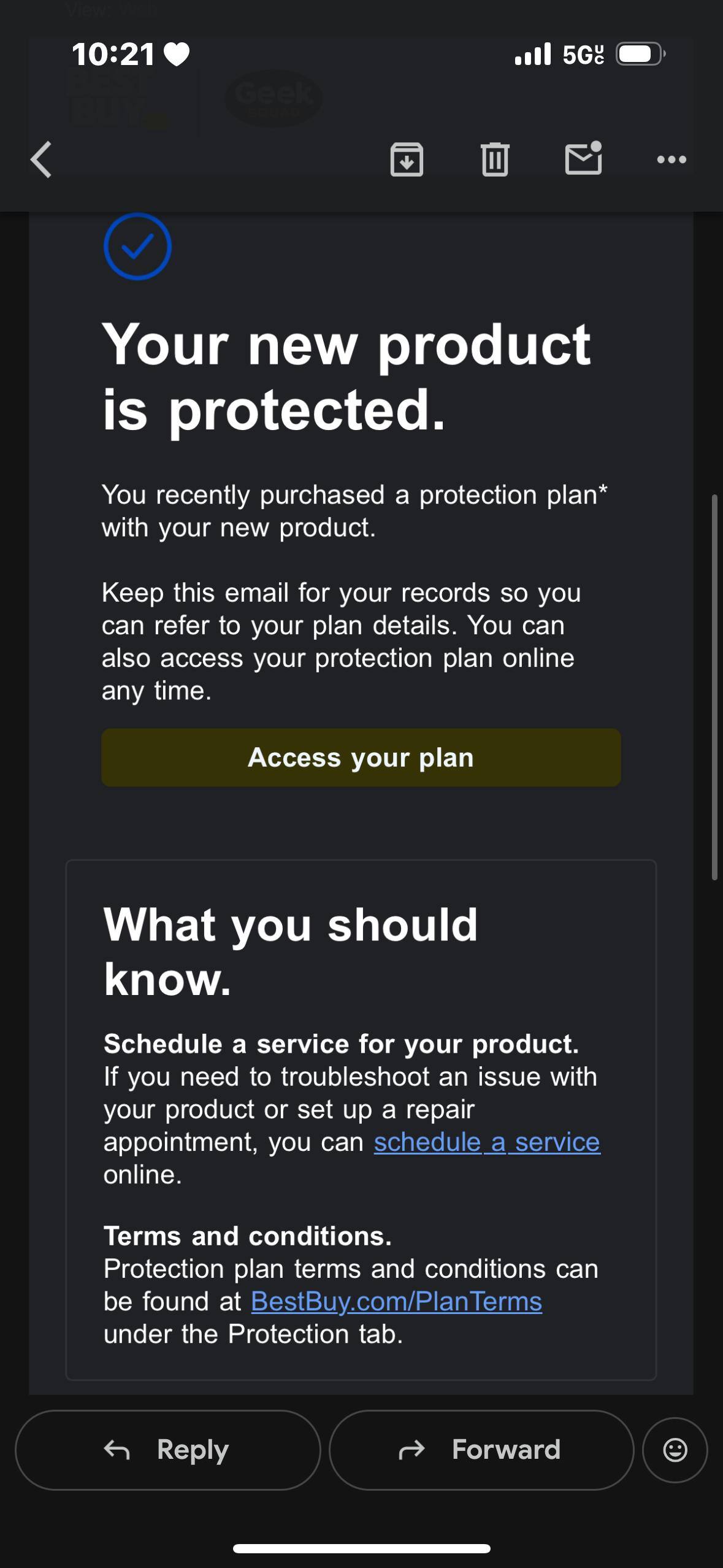Tap the heart icon beside the clock
Image resolution: width=723 pixels, height=1568 pixels.
177,55
